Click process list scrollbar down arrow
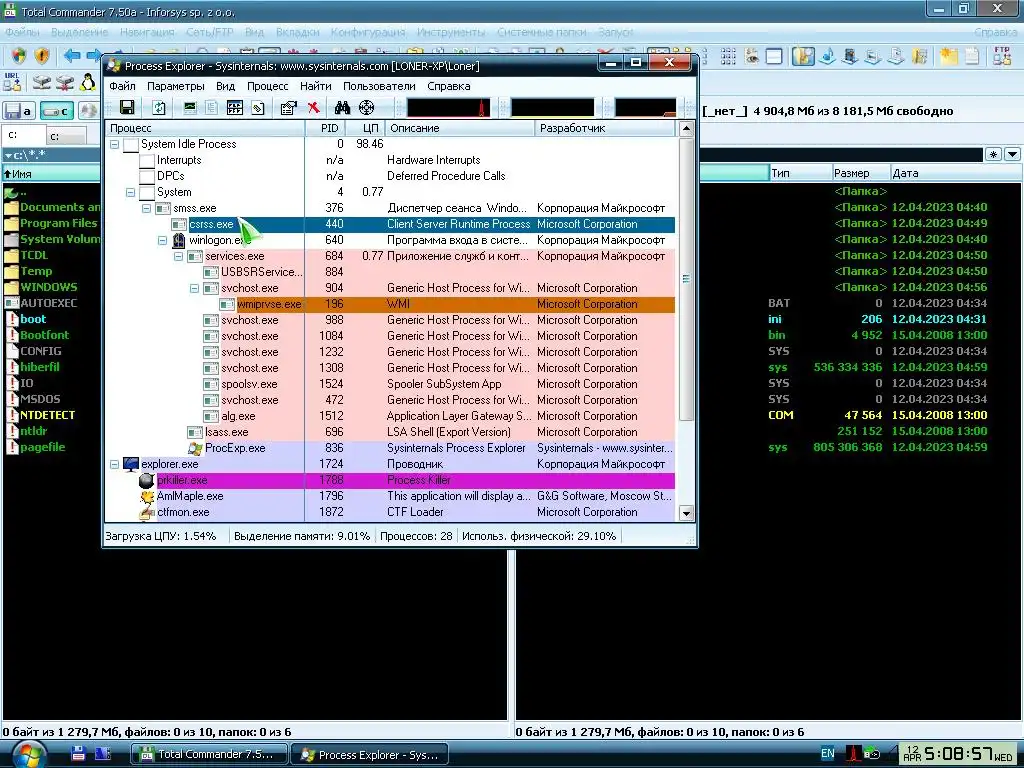The width and height of the screenshot is (1024, 768). point(686,513)
